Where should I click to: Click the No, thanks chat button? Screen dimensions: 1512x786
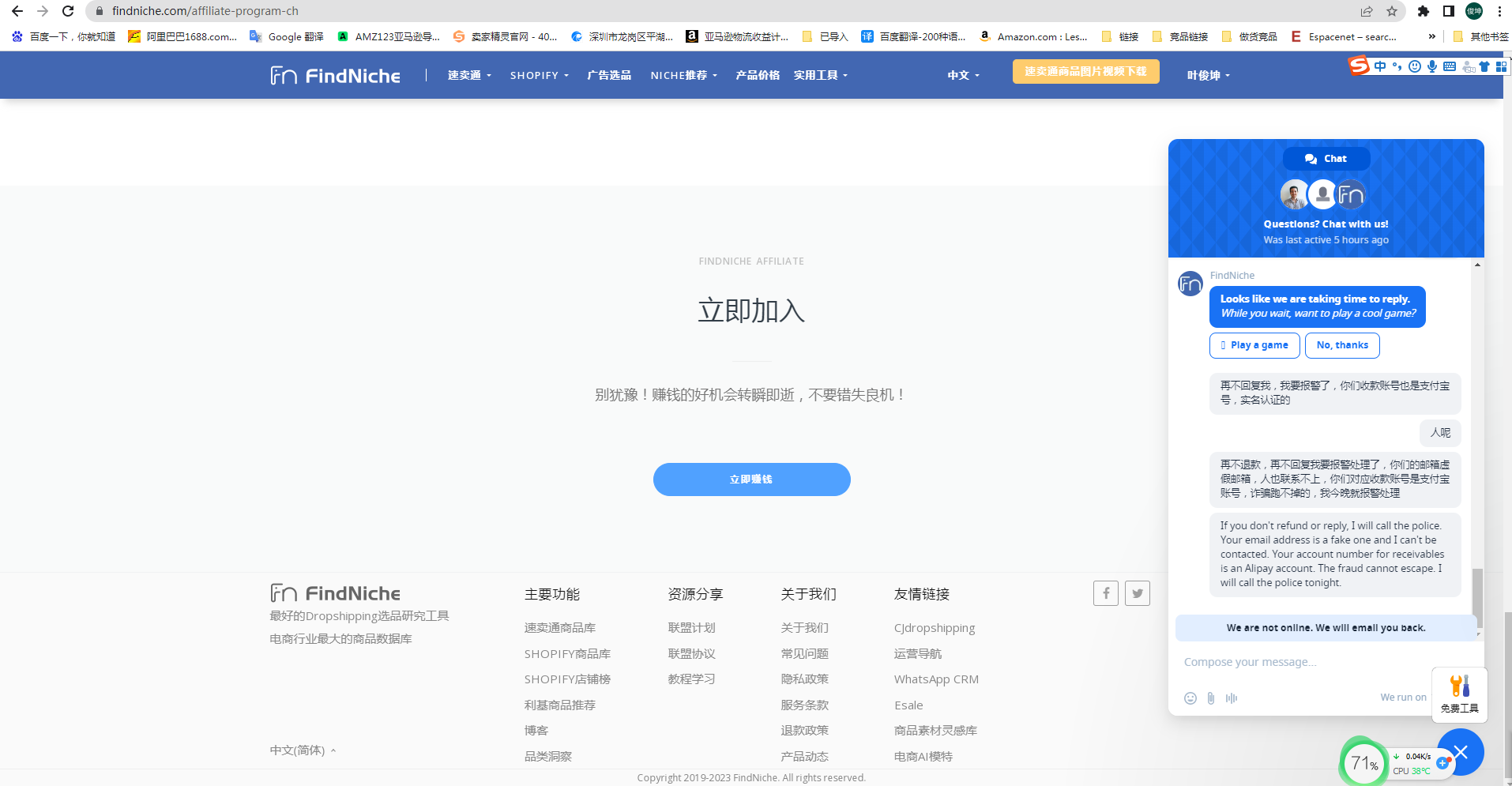pyautogui.click(x=1342, y=345)
